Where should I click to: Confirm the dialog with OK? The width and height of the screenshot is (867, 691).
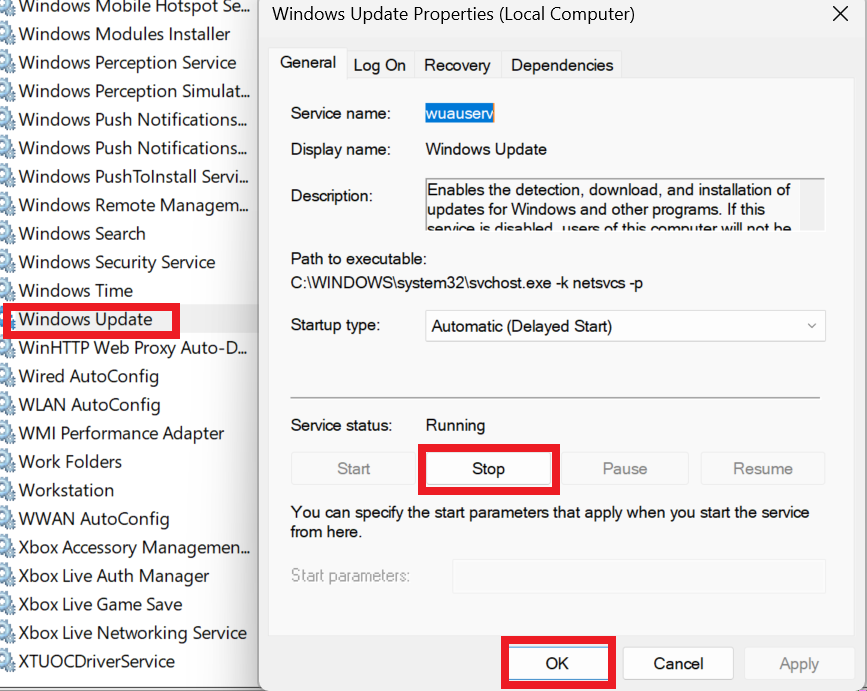click(557, 663)
